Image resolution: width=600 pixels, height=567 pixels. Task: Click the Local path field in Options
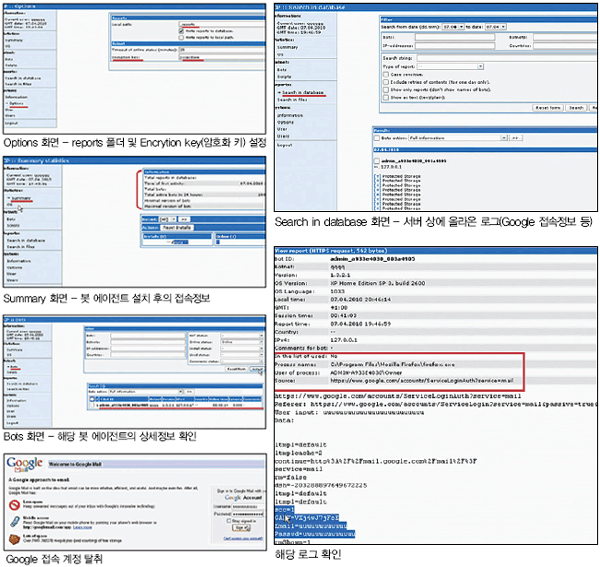pos(222,24)
